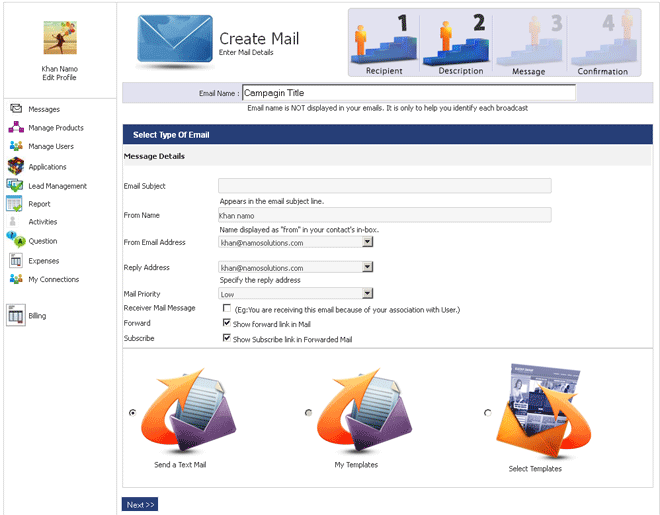Go to step 1 Recipient
This screenshot has height=515, width=660.
coord(384,44)
